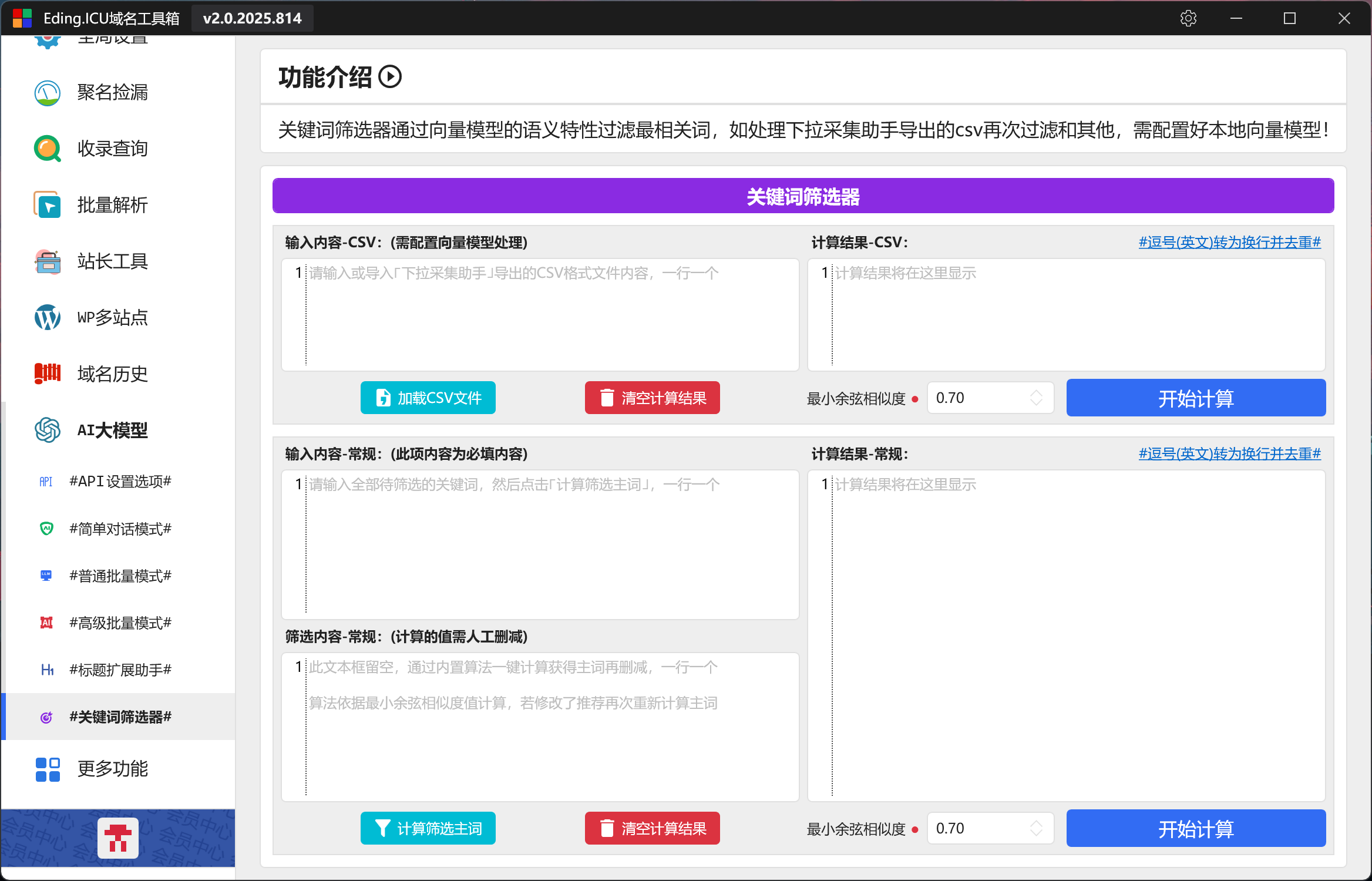Switch to #高级批量模式# item
This screenshot has height=881, width=1372.
tap(120, 623)
